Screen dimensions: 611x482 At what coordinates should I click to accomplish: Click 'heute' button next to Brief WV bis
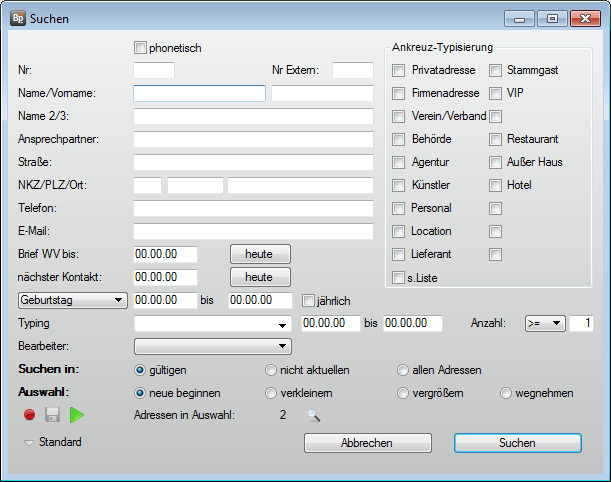(260, 254)
